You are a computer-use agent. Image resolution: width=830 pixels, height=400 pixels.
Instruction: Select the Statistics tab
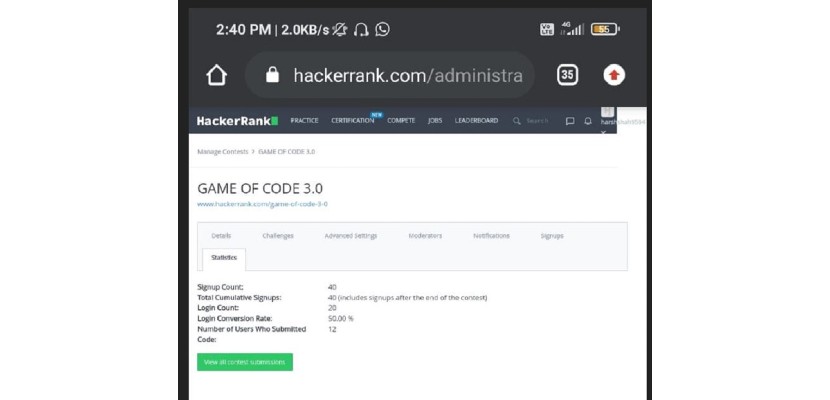[x=224, y=258]
